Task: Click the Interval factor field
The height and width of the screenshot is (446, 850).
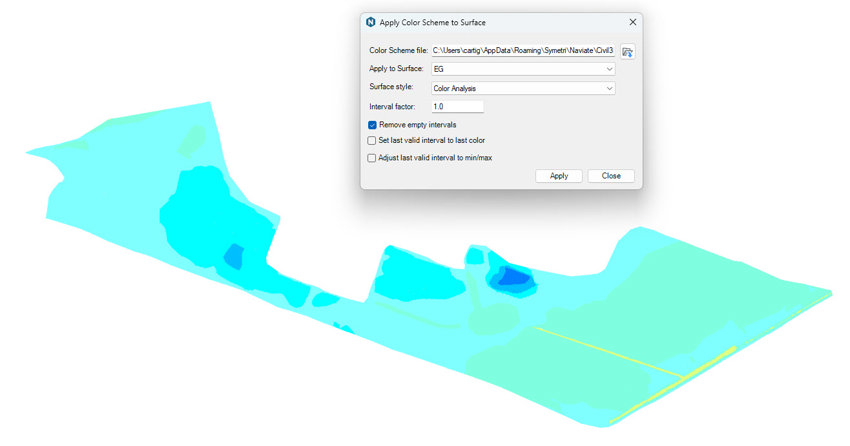Action: pyautogui.click(x=458, y=107)
